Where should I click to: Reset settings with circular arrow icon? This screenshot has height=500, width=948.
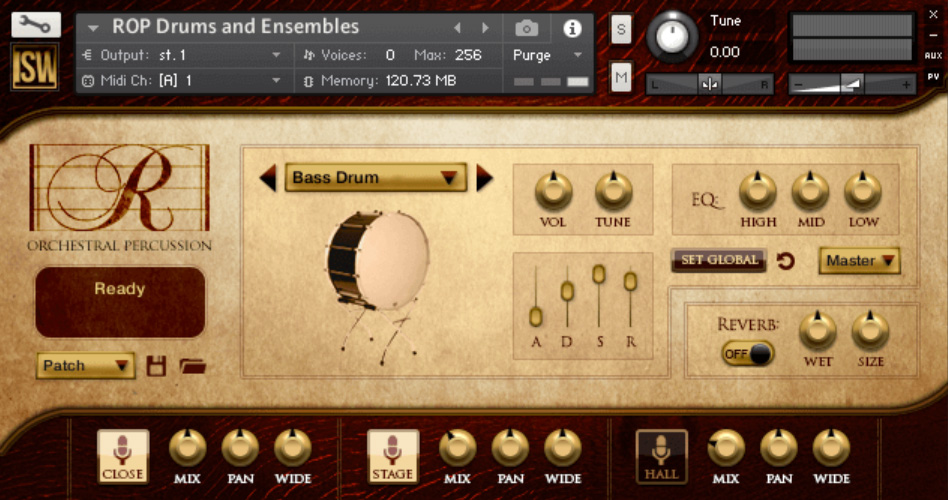click(785, 261)
